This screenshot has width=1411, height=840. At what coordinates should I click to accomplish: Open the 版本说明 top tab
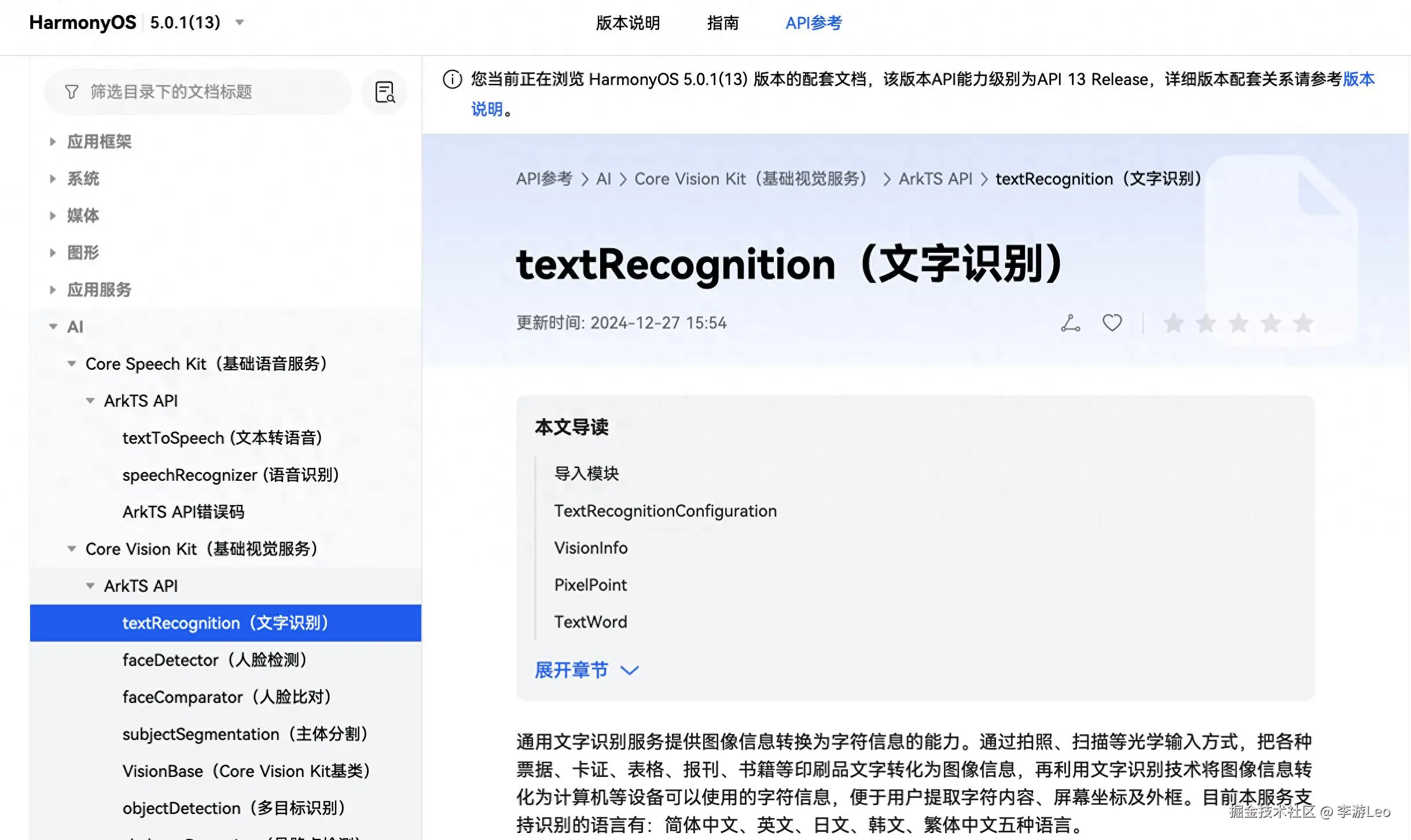click(x=628, y=23)
